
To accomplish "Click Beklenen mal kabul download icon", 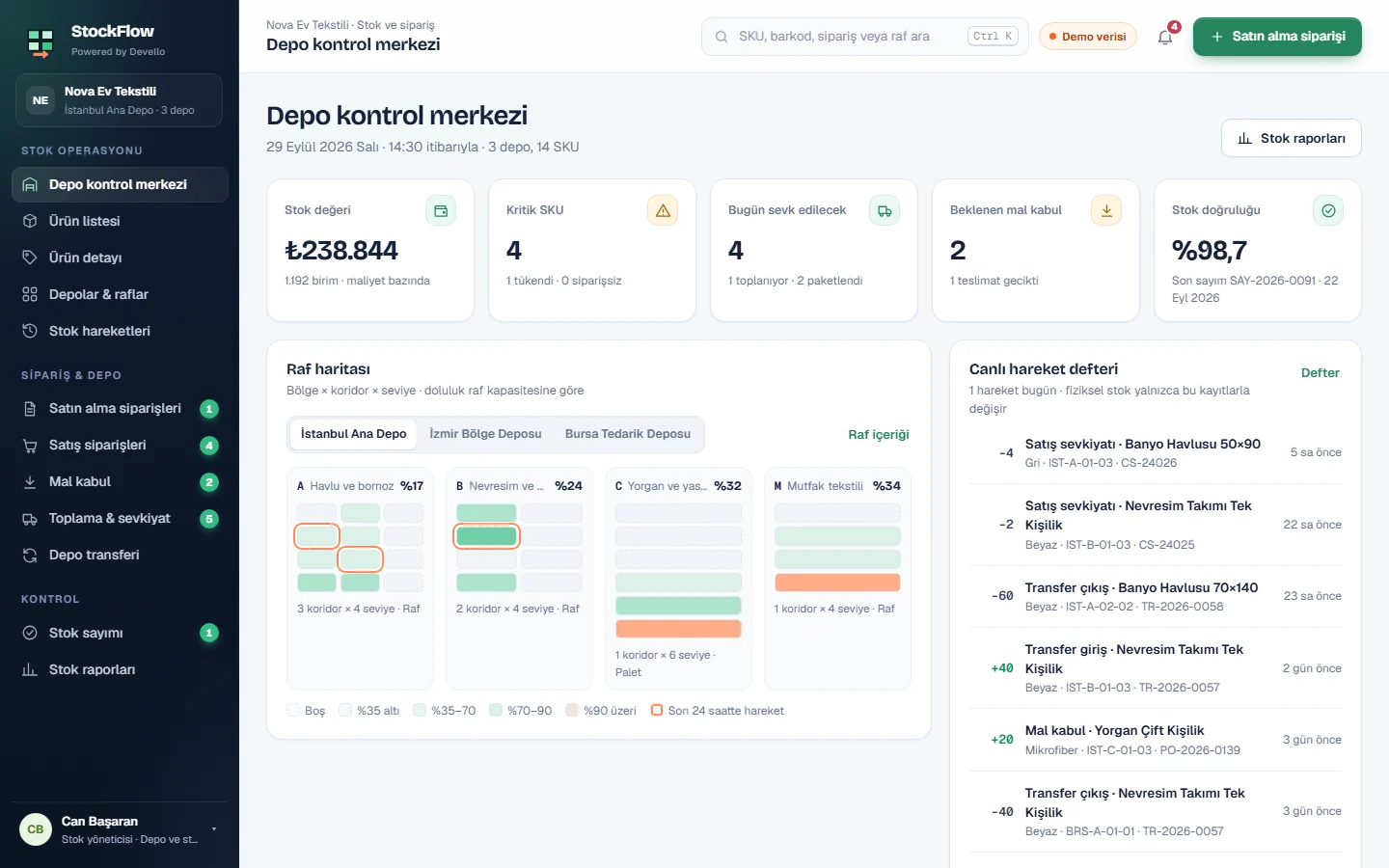I will [1106, 210].
